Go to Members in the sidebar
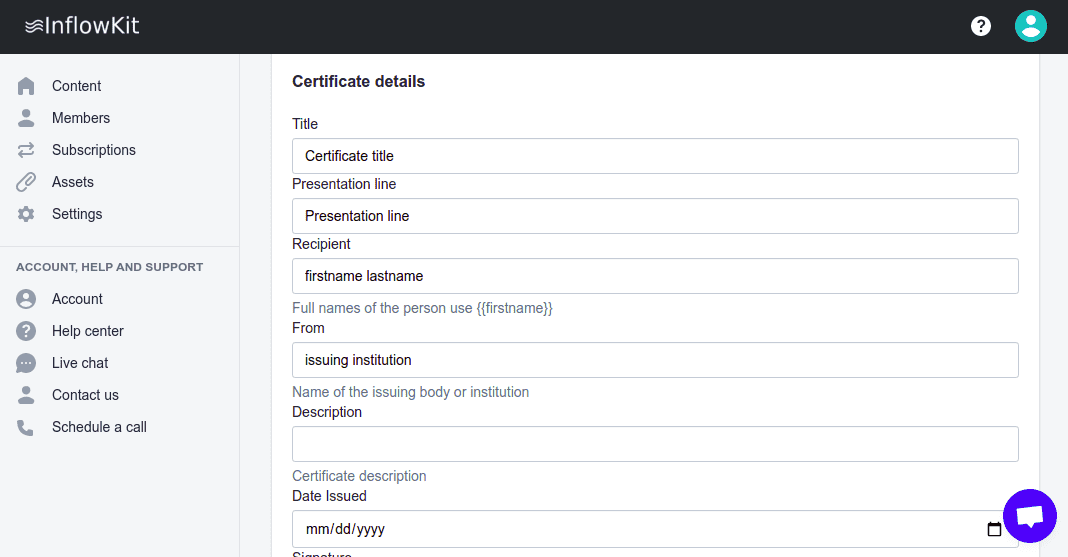This screenshot has width=1068, height=557. 80,118
